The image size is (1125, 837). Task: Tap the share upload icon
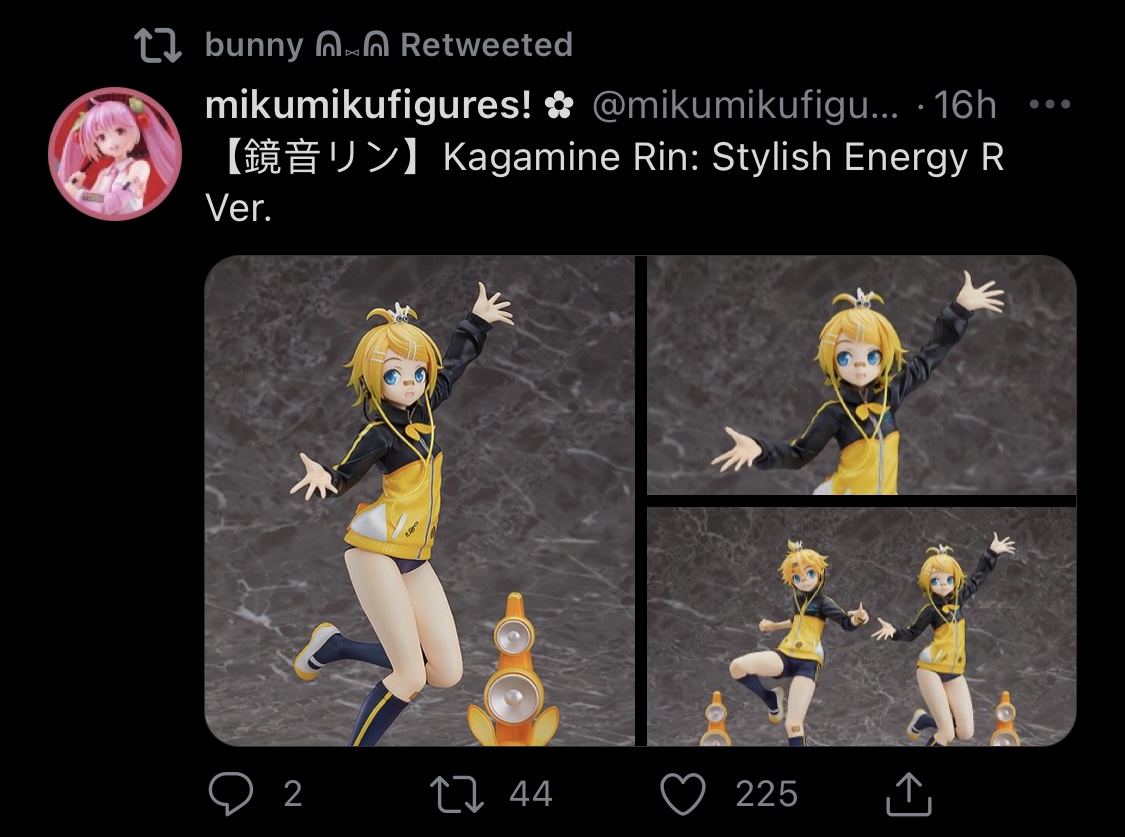click(x=908, y=793)
